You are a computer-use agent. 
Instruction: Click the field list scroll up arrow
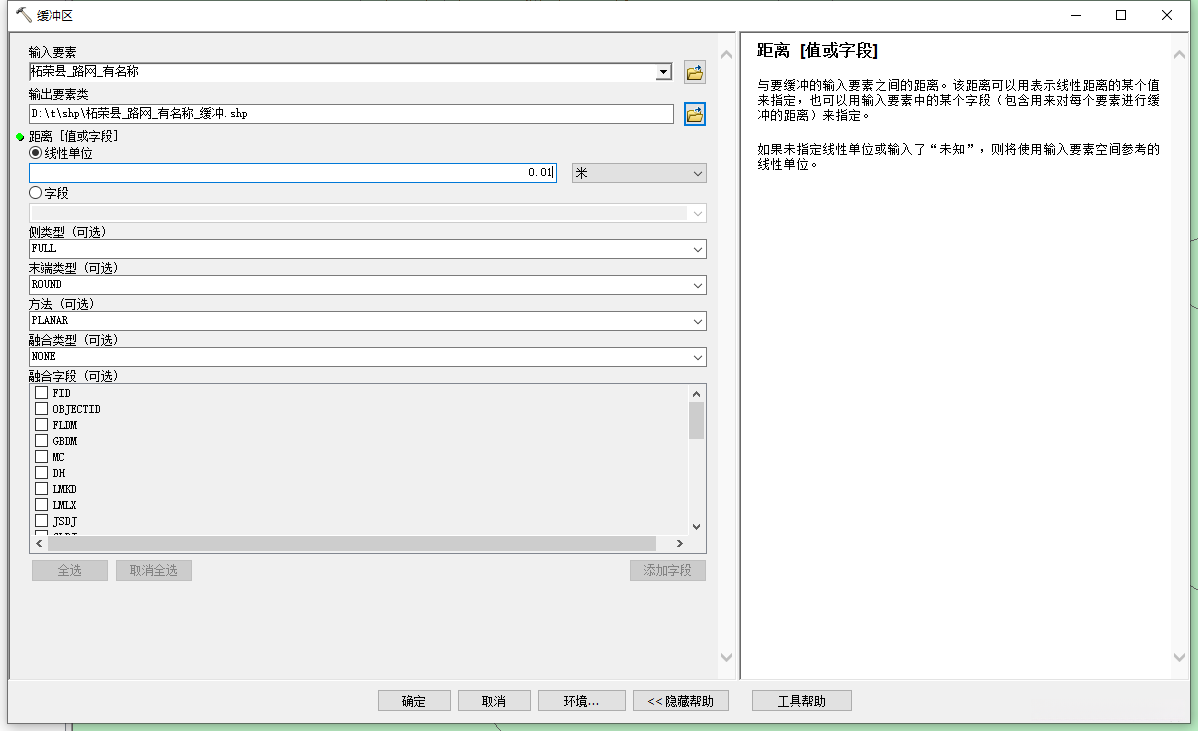pos(696,393)
